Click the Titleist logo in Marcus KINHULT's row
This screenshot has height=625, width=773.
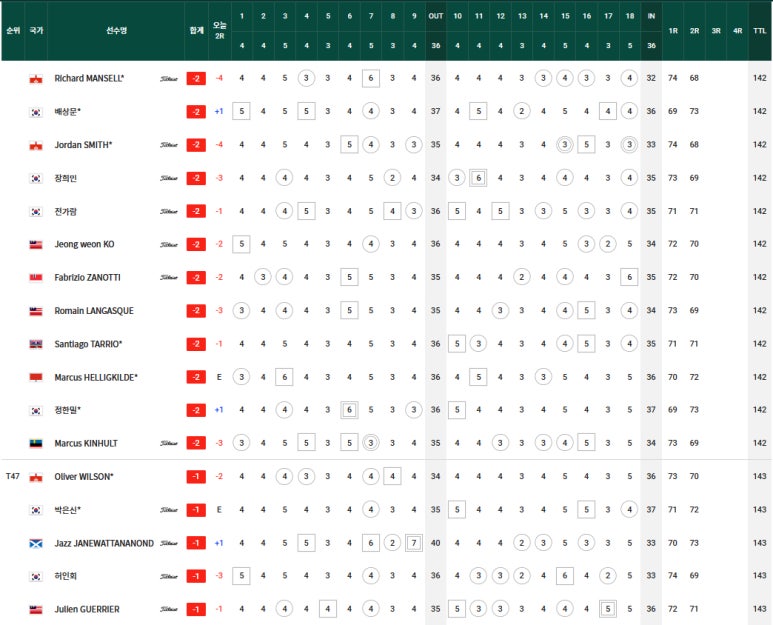pos(169,443)
